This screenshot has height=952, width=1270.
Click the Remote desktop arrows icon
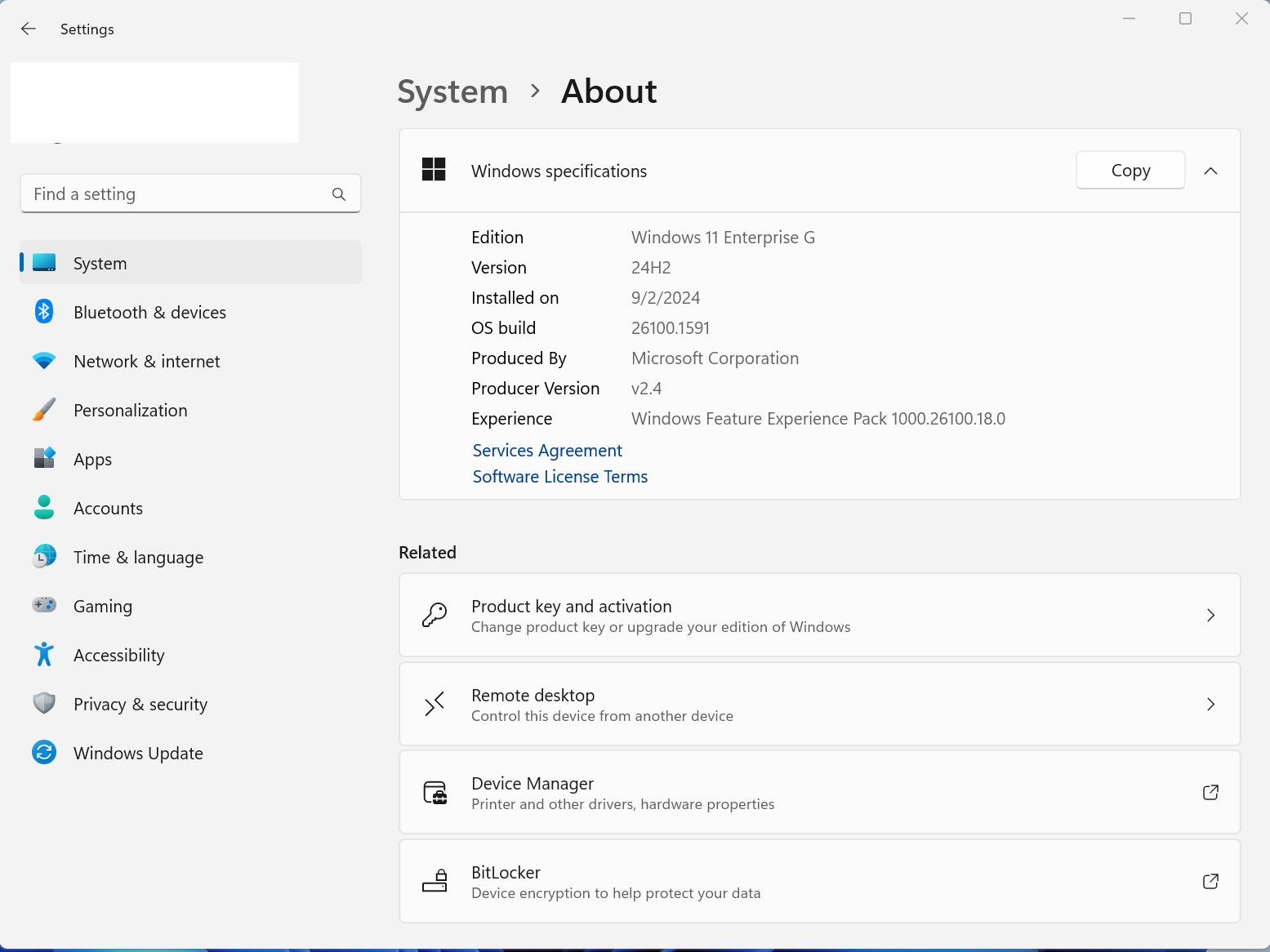434,704
